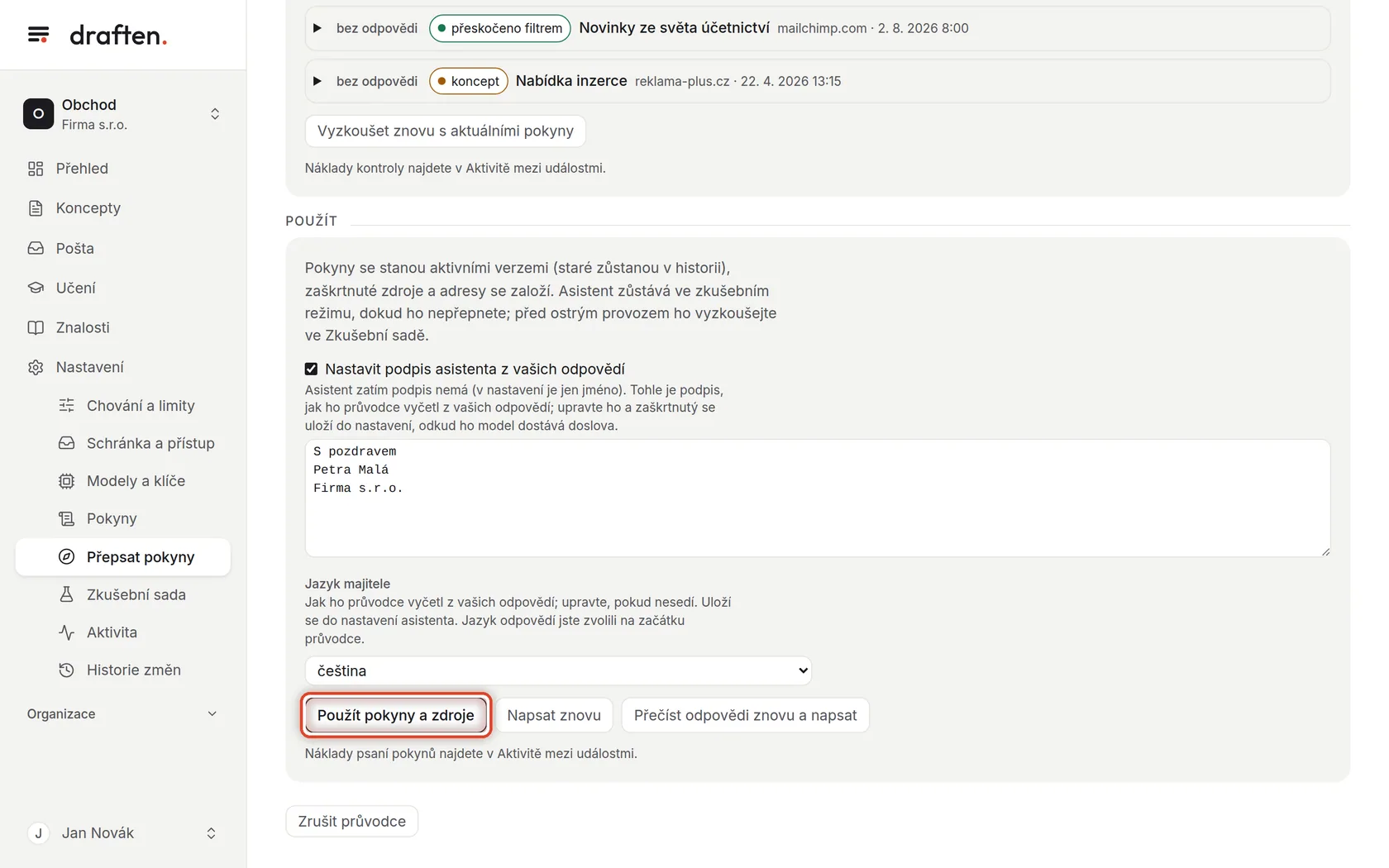Open the čeština language dropdown
This screenshot has height=868, width=1389.
point(558,670)
